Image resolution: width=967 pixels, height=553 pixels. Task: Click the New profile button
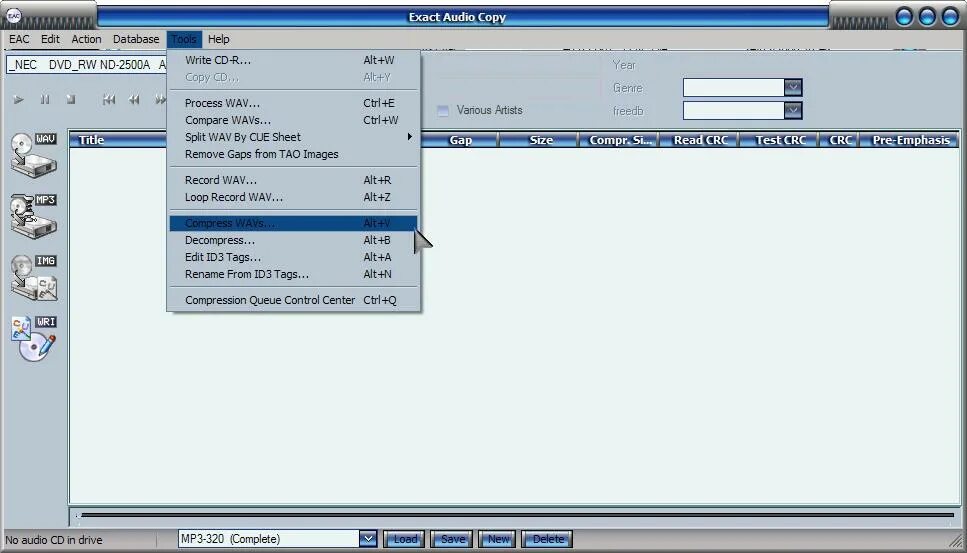498,539
